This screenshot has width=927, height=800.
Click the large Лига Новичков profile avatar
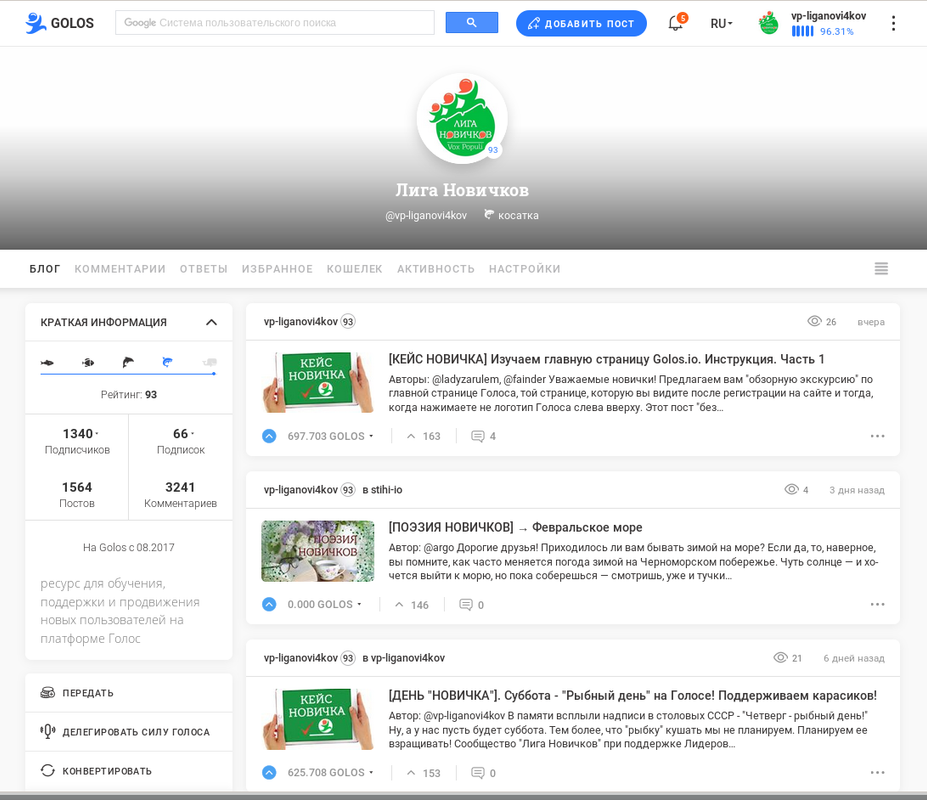pos(462,118)
